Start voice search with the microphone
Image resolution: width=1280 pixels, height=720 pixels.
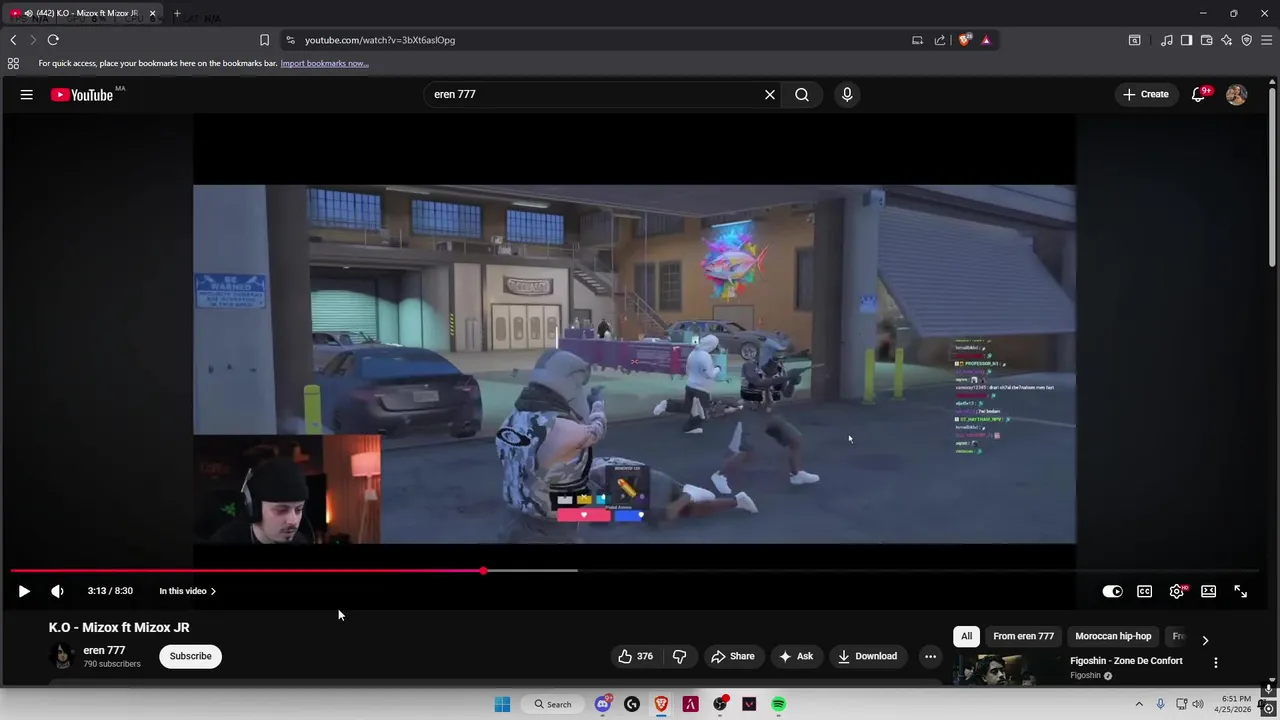pos(847,94)
